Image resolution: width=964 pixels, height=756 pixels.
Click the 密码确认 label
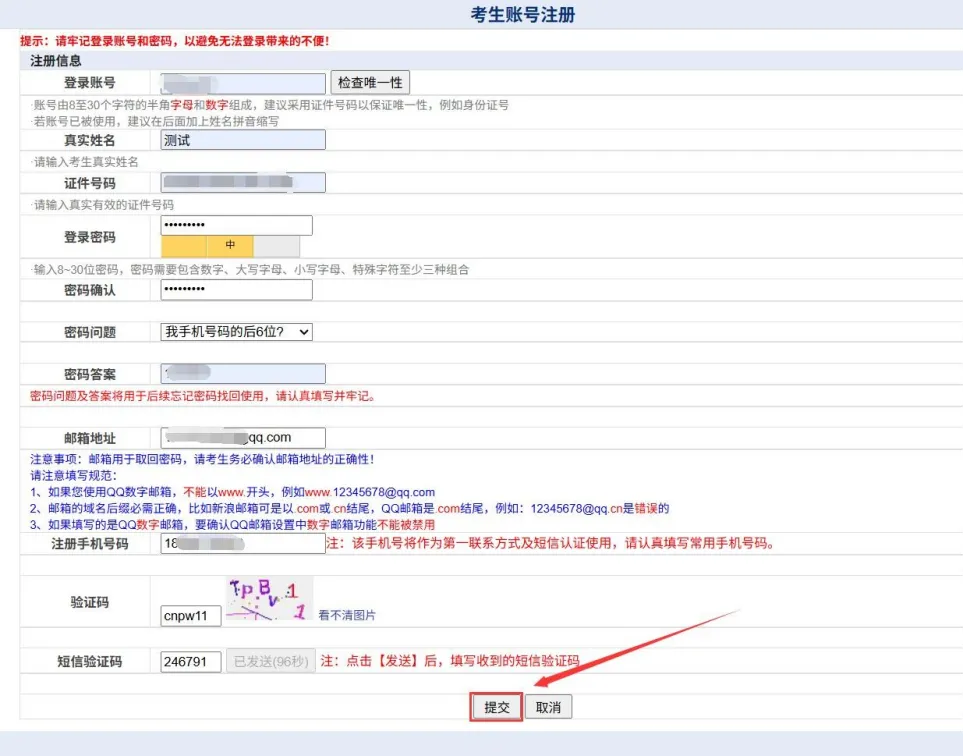90,290
